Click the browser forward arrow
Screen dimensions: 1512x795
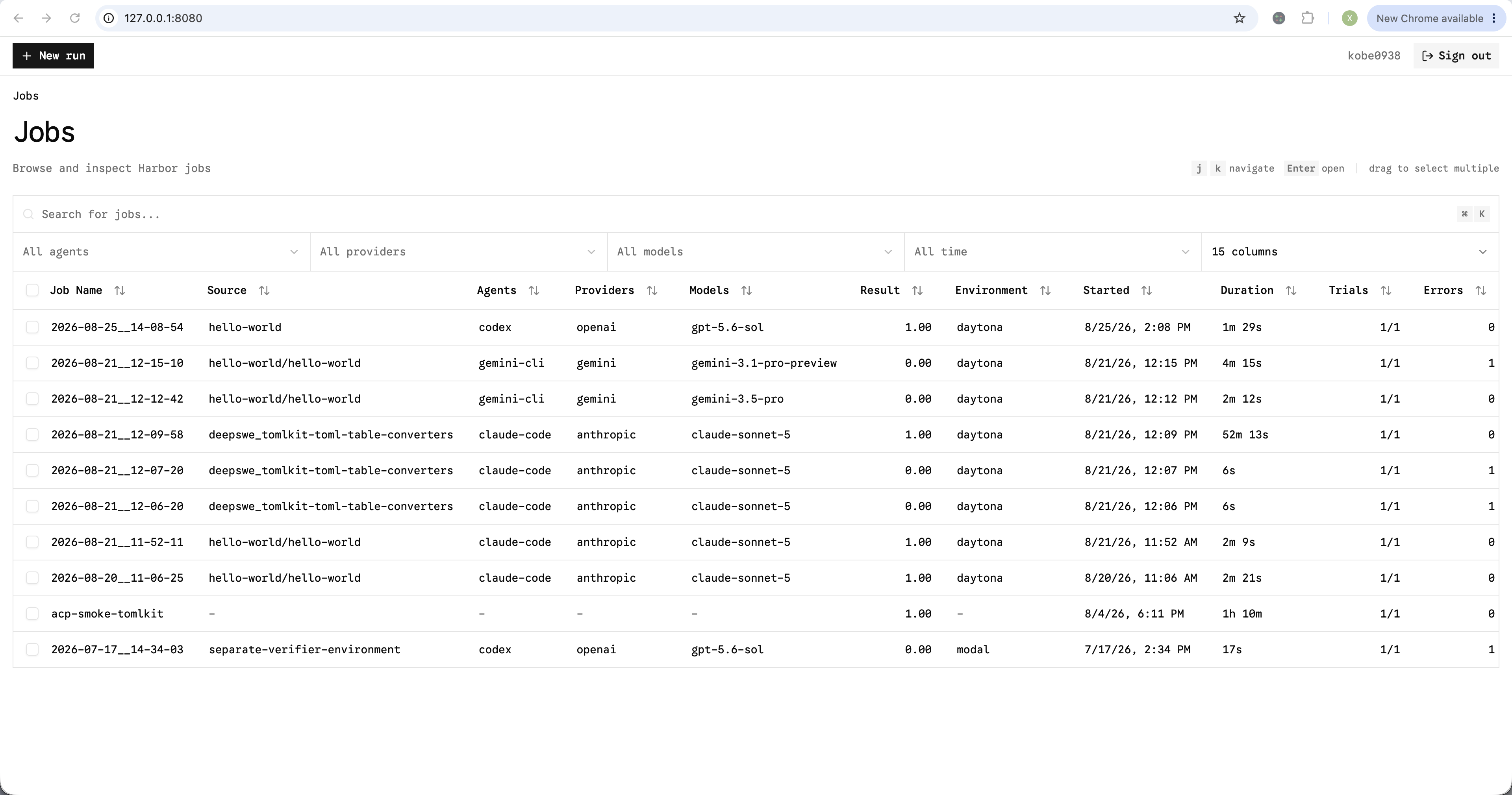tap(46, 18)
